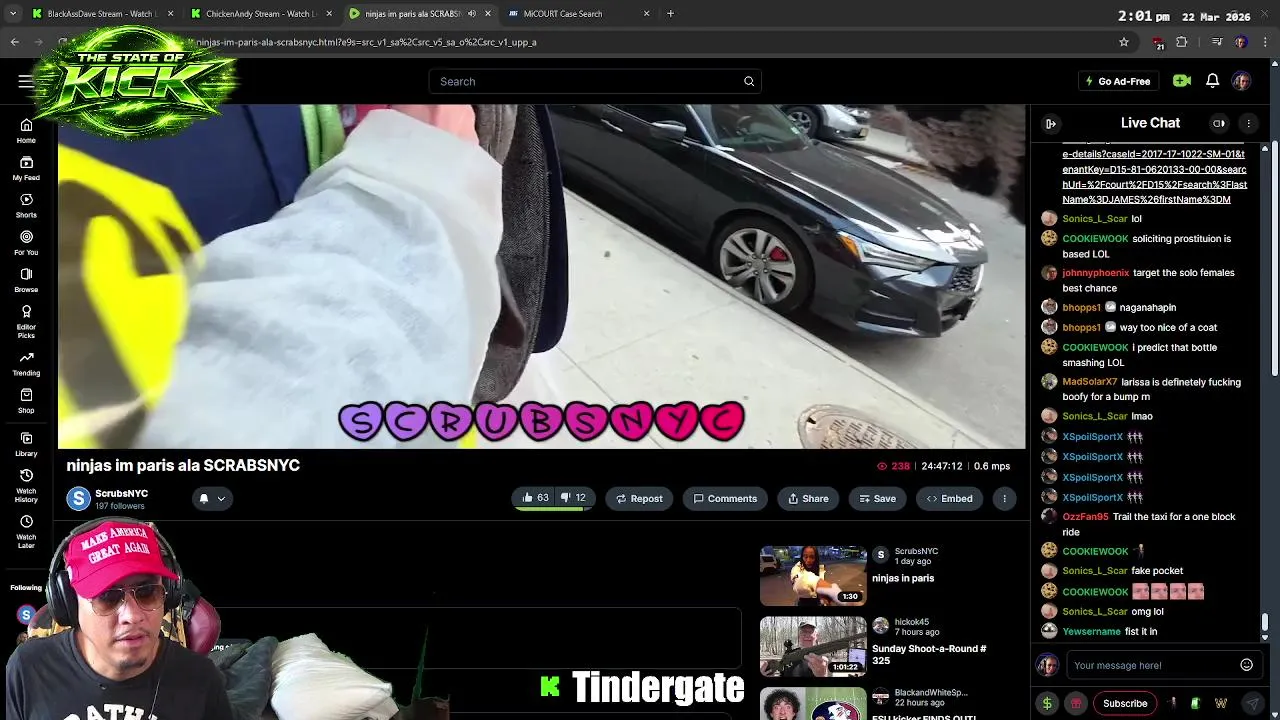
Task: Open the notifications bell in header
Action: pos(1212,81)
